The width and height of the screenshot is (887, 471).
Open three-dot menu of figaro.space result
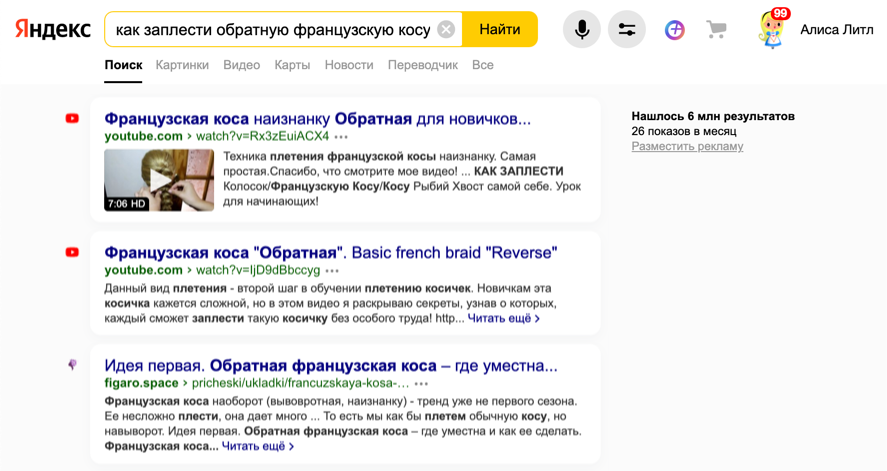pyautogui.click(x=422, y=384)
